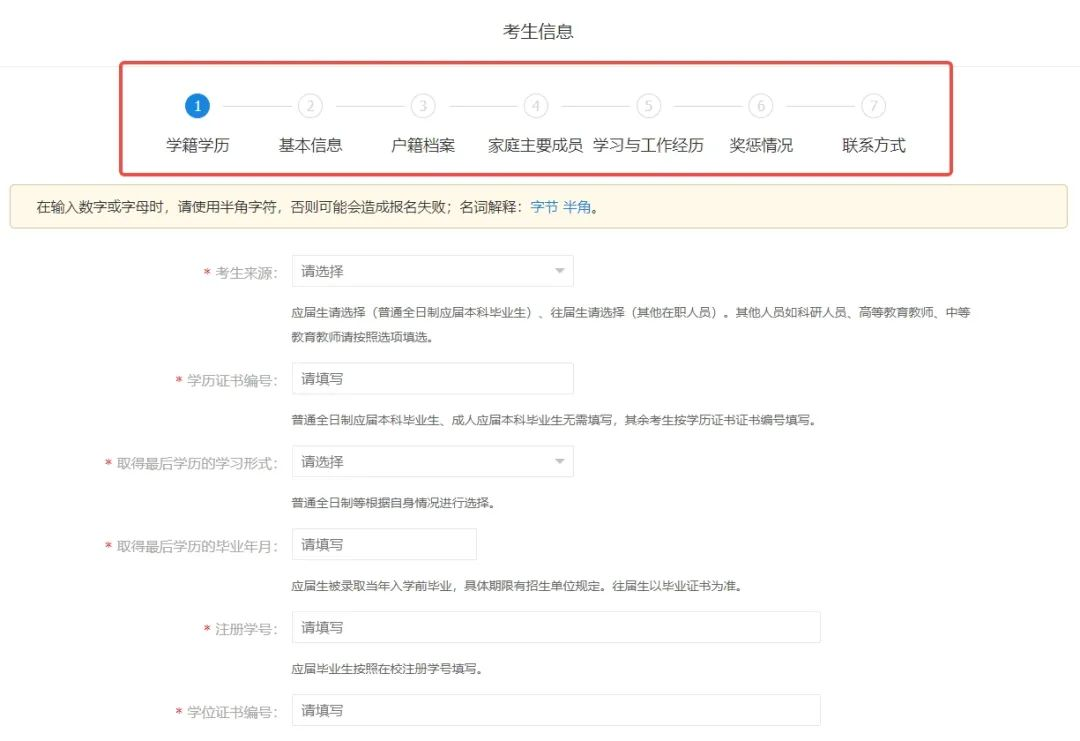The height and width of the screenshot is (741, 1080).
Task: Click the 学位证书编号 field label
Action: (x=231, y=711)
